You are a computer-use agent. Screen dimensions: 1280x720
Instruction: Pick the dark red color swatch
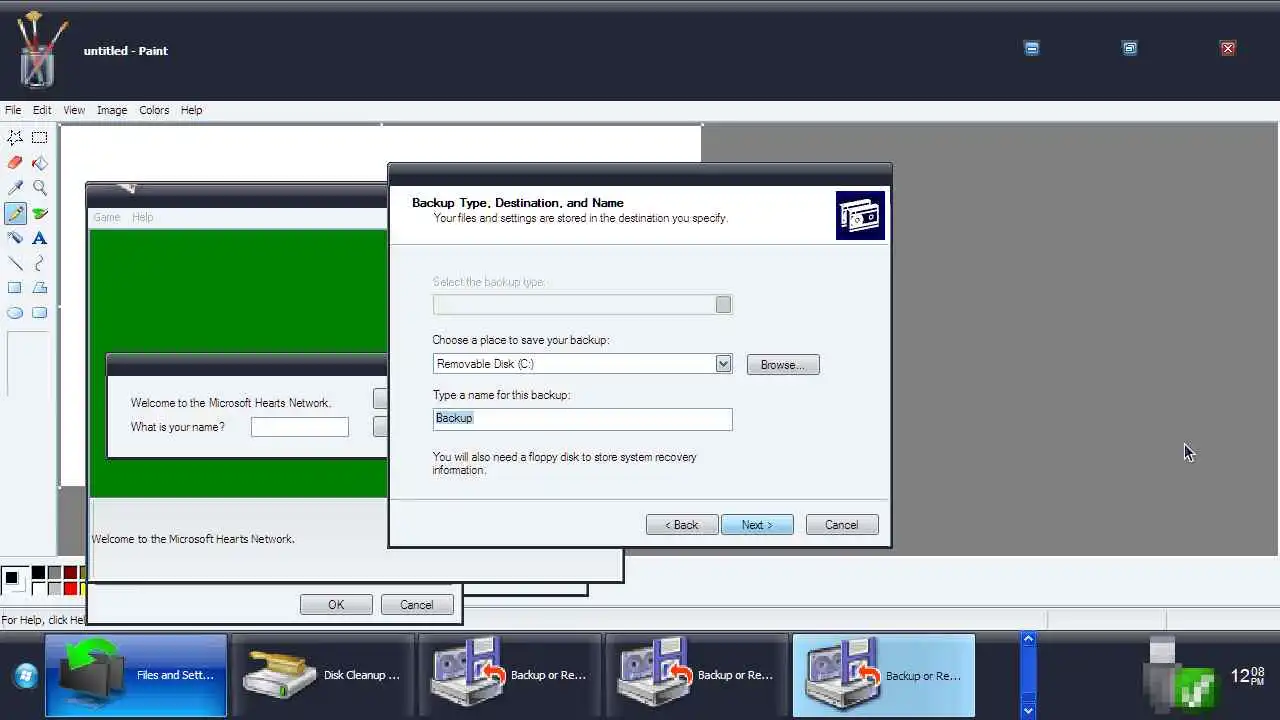[70, 573]
